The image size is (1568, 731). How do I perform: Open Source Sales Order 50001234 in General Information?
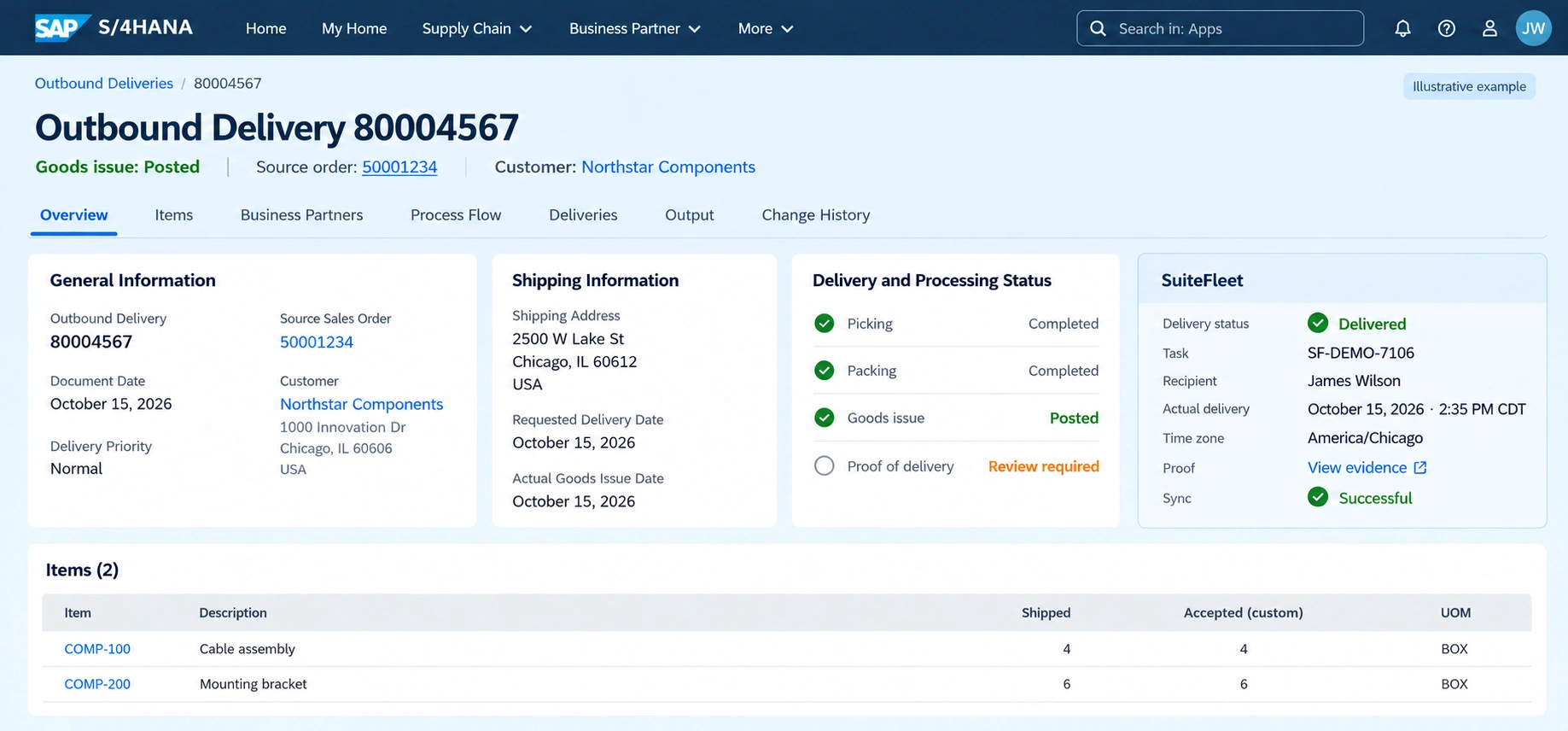pos(317,342)
